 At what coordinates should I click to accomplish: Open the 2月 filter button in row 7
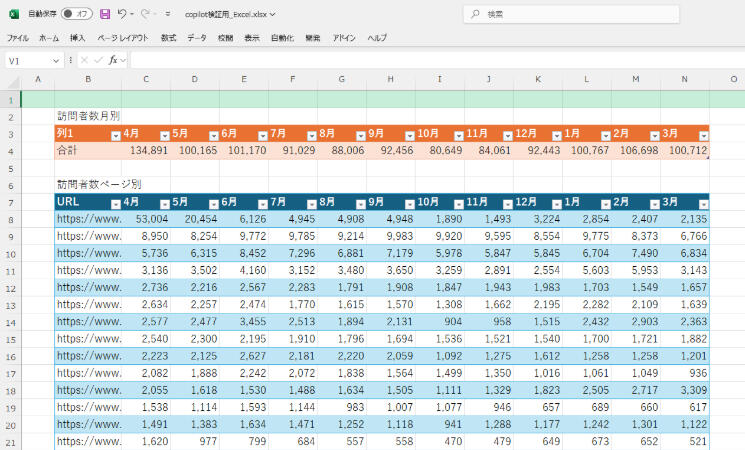tap(655, 204)
